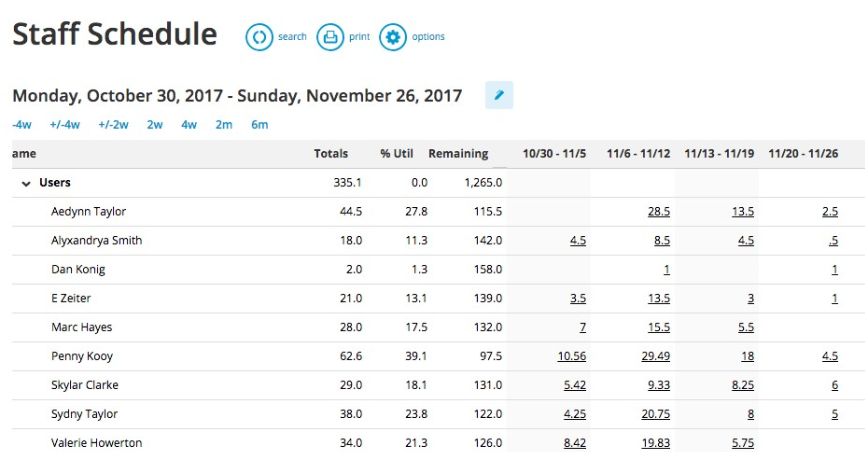
Task: Shift date range back with -4w
Action: tap(21, 125)
